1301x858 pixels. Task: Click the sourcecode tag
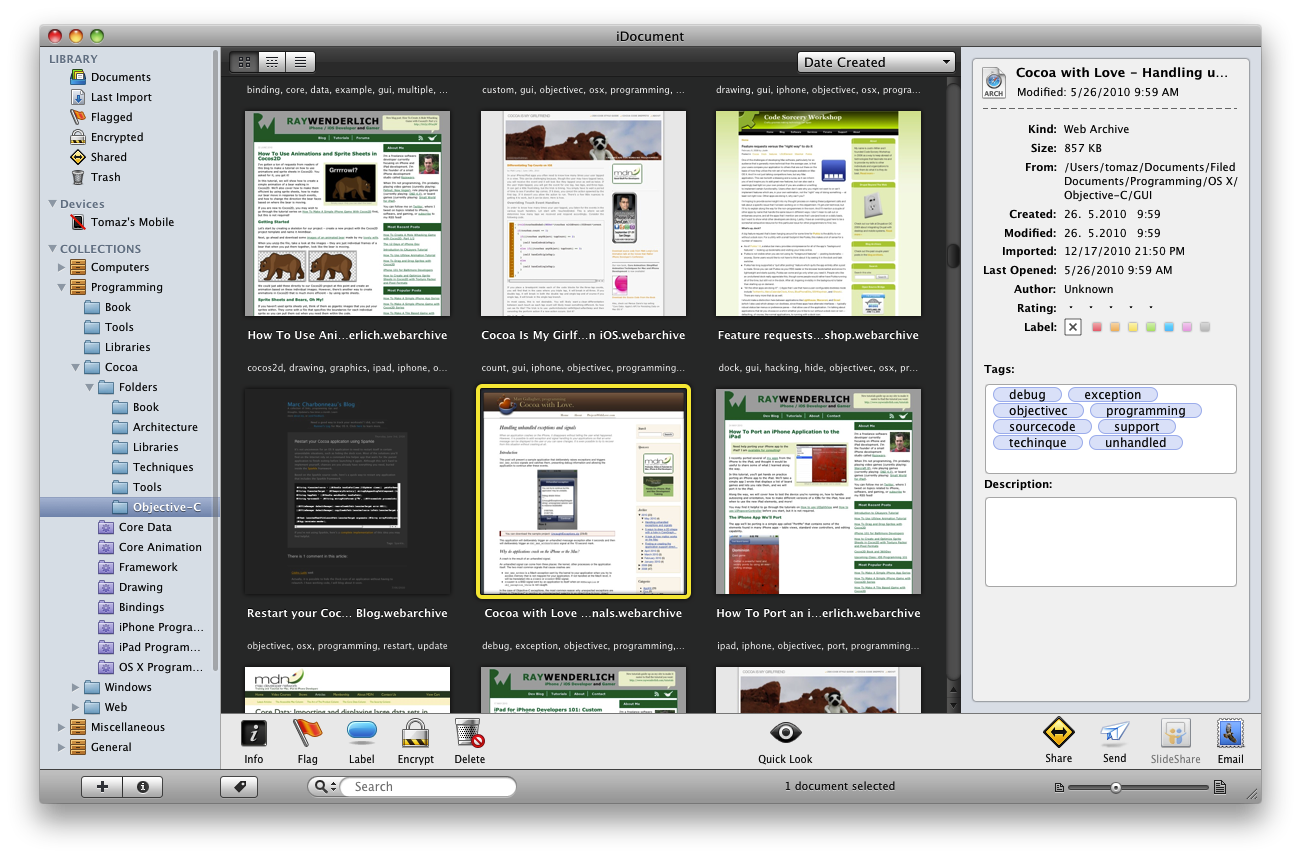click(1041, 427)
